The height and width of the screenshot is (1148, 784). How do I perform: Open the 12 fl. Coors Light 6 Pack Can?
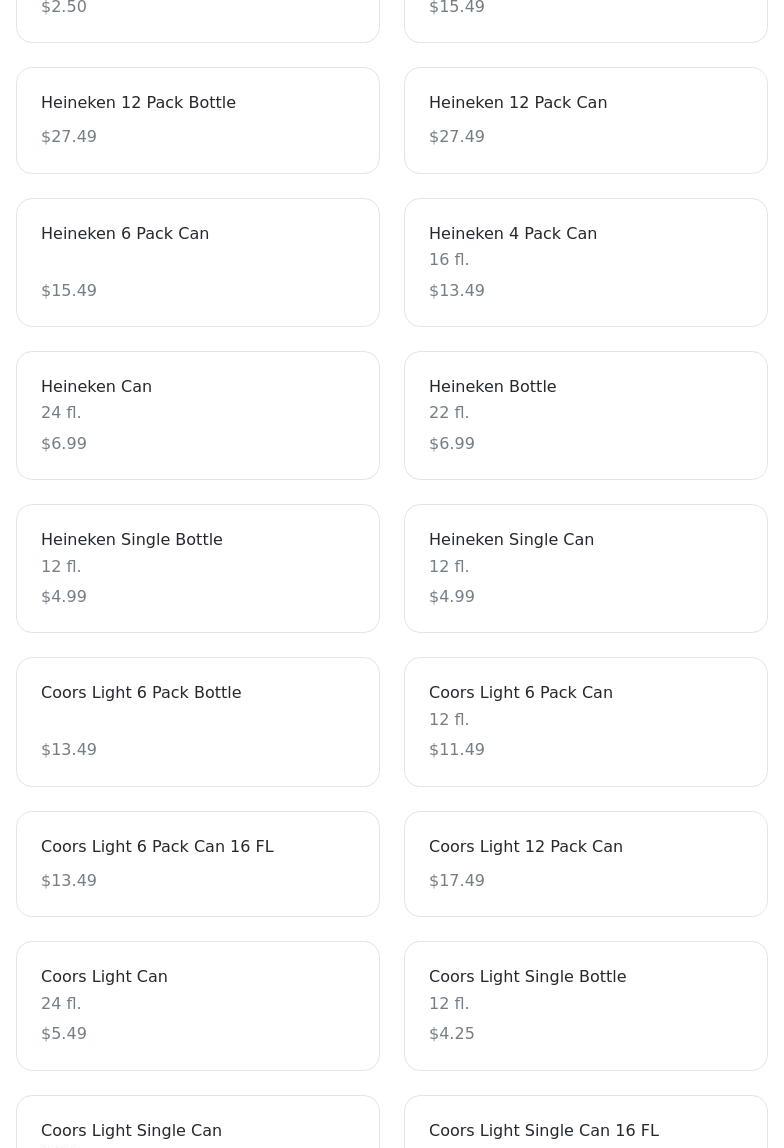coord(586,721)
